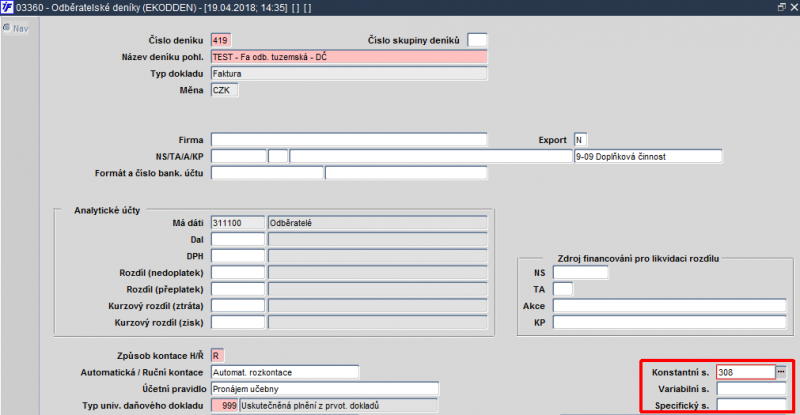Viewport: 800px width, 415px height.
Task: Click the Typ univ. daňového dokladu code 999
Action: point(224,405)
